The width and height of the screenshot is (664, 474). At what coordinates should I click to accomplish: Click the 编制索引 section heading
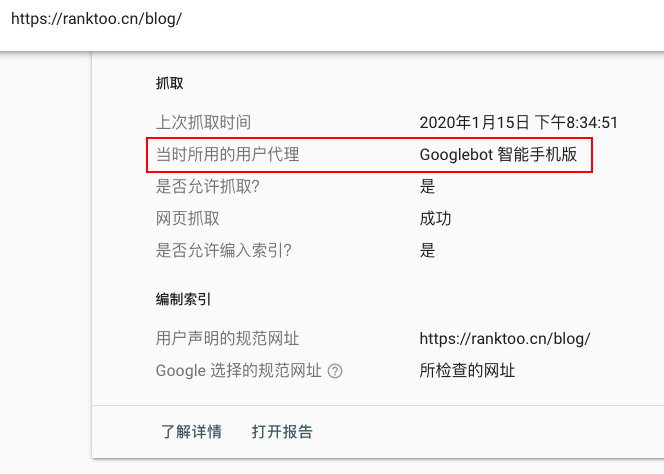(183, 299)
